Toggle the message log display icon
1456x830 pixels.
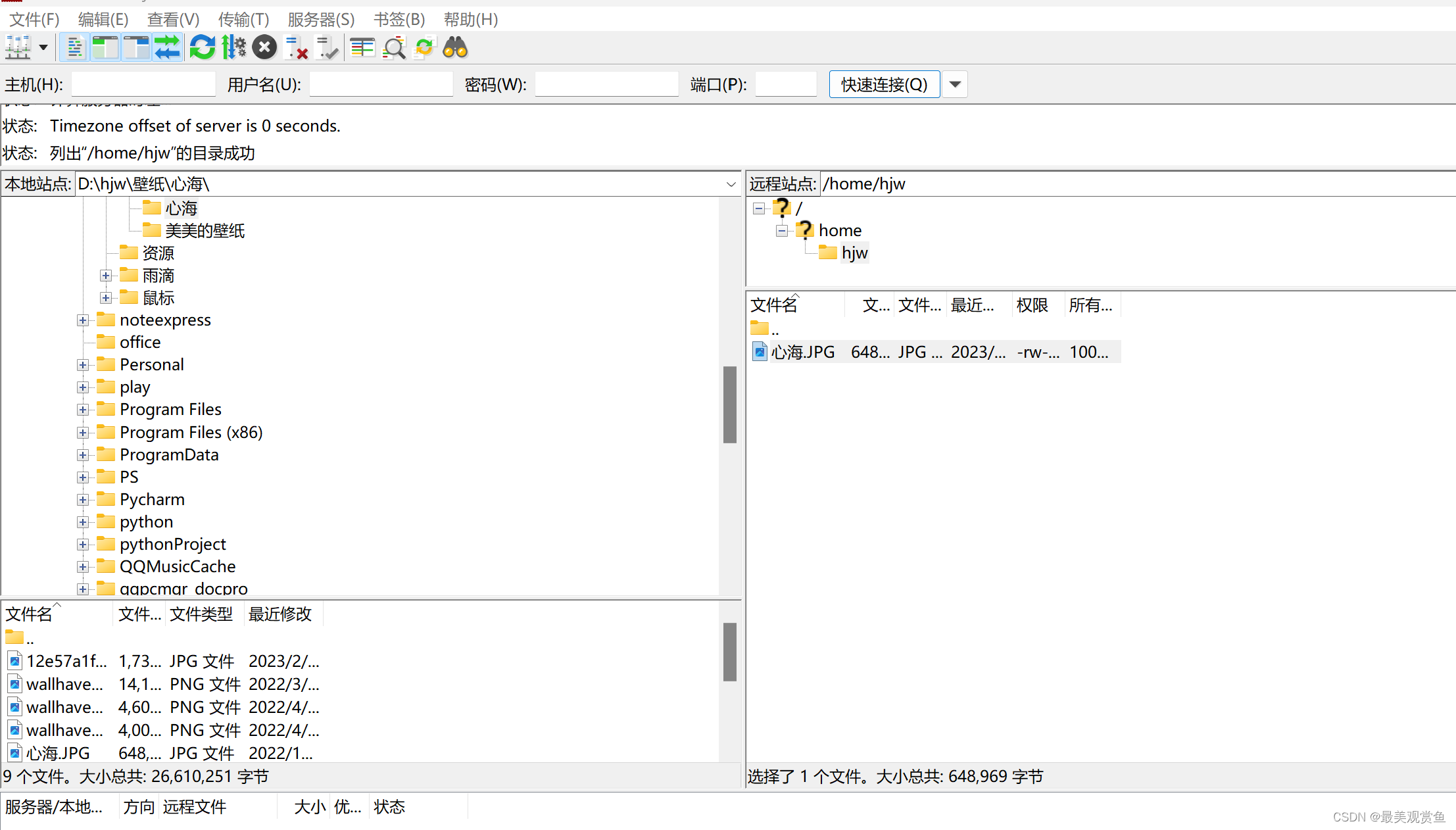[x=74, y=48]
